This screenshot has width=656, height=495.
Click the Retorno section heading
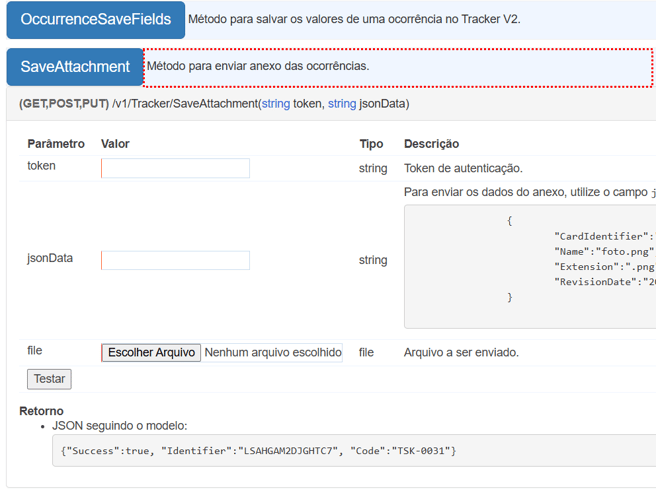point(41,411)
